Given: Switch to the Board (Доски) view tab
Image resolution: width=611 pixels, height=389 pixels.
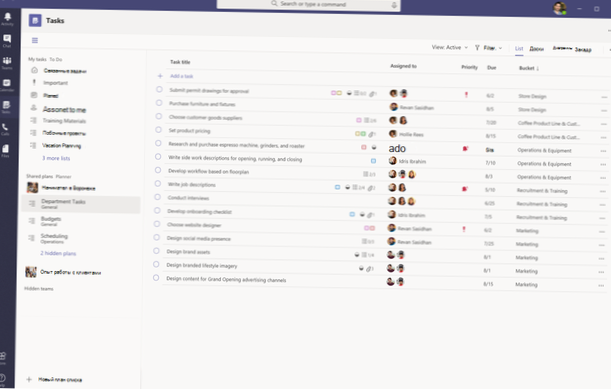Looking at the screenshot, I should [x=537, y=49].
